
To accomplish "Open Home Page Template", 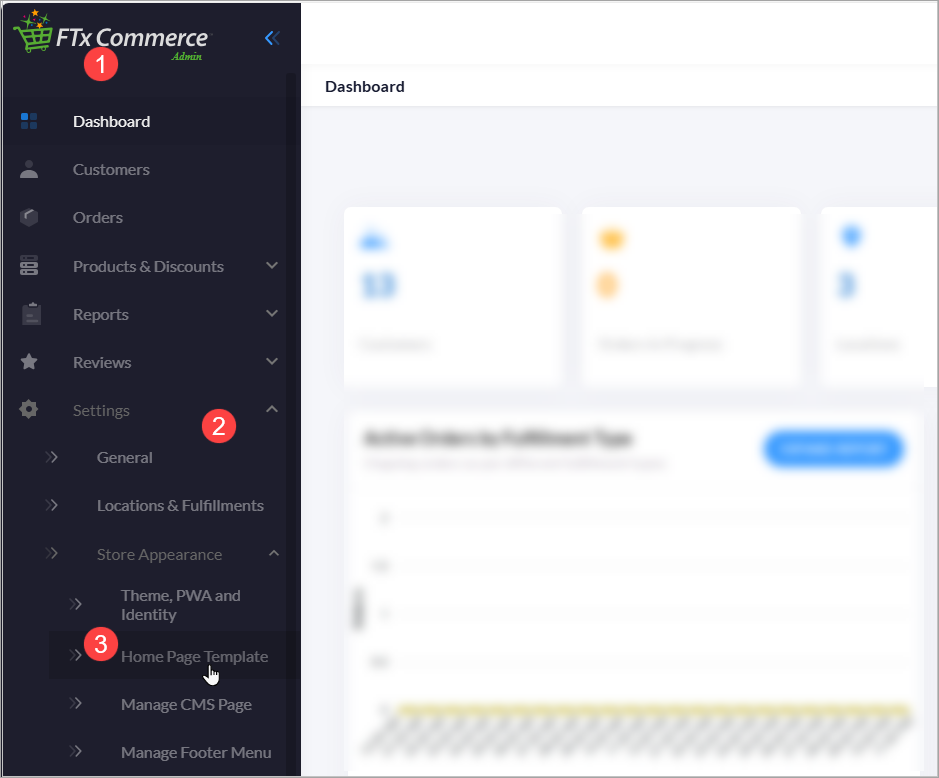I will point(194,656).
